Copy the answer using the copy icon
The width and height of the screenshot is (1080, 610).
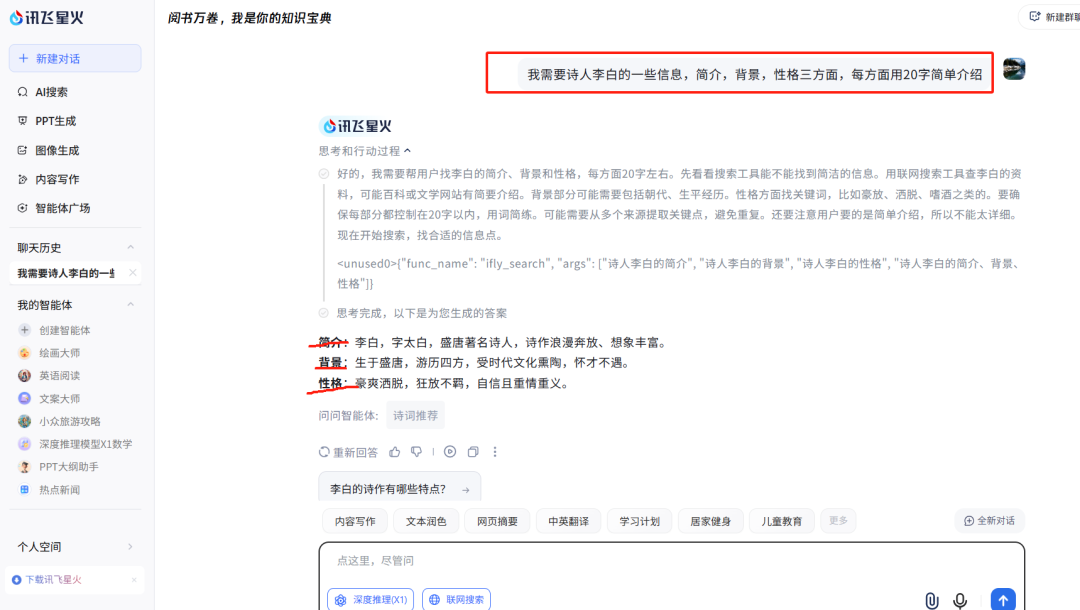pos(474,451)
